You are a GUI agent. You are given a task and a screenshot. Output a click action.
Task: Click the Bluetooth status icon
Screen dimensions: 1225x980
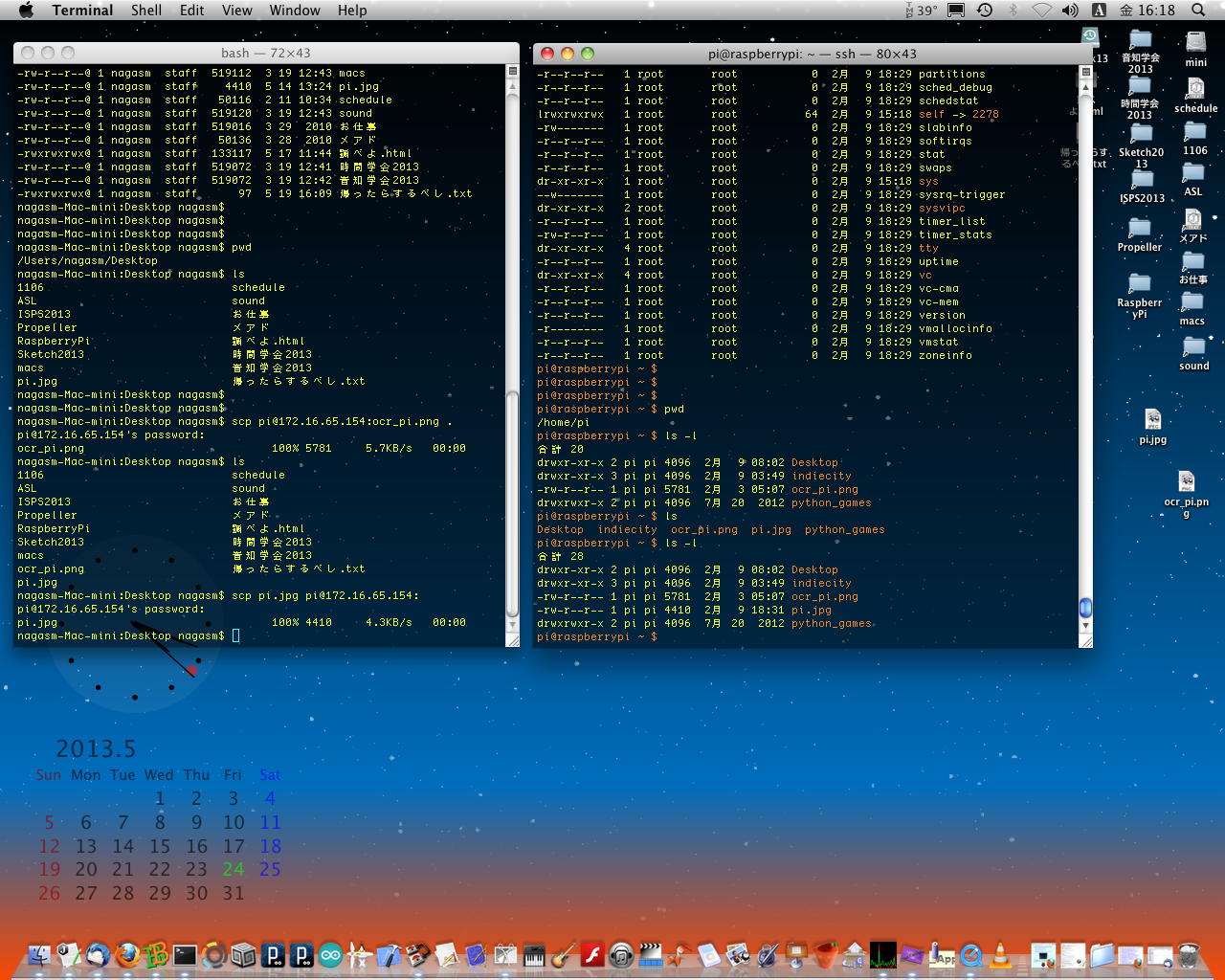1013,10
